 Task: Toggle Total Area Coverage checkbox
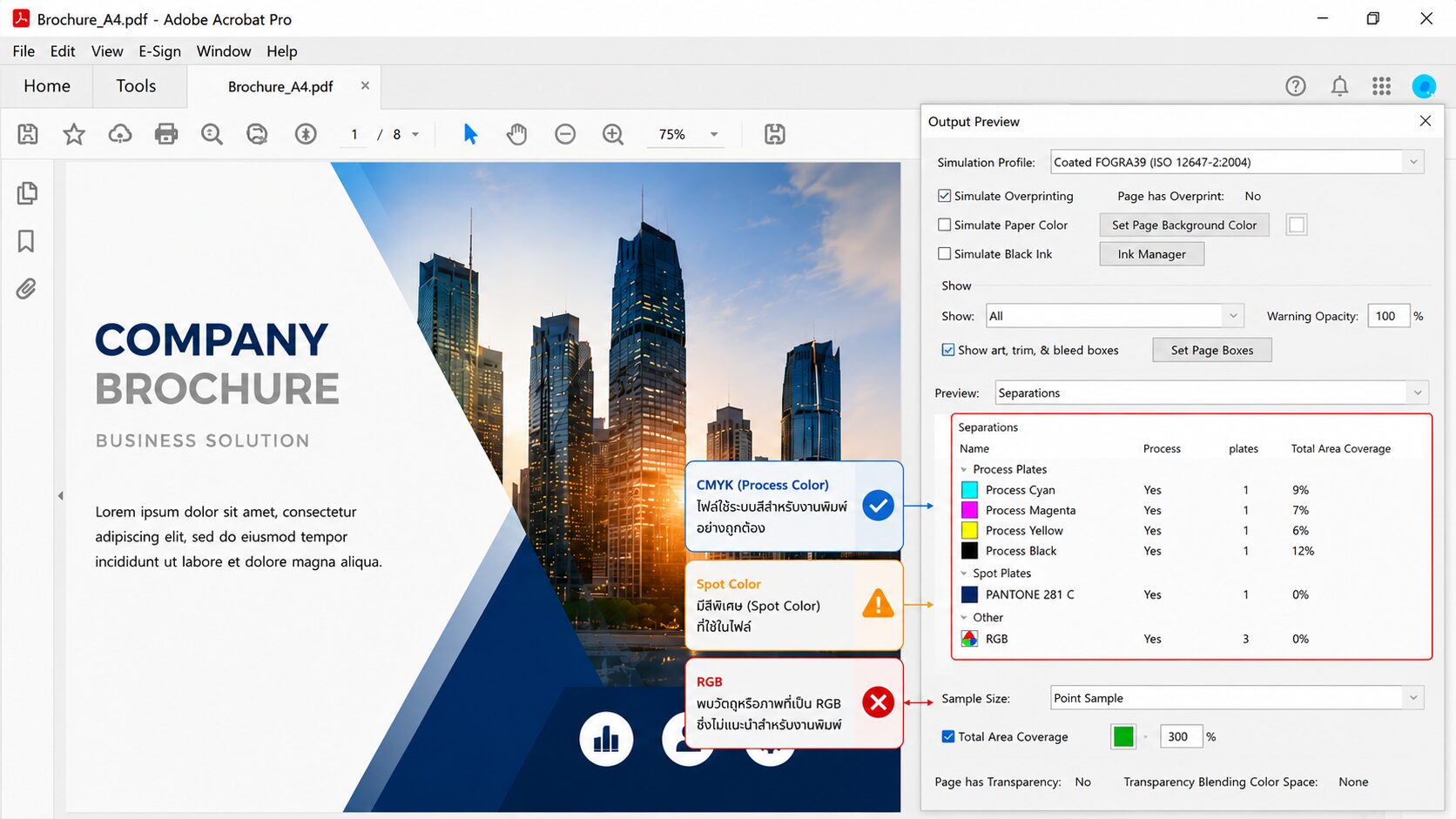[948, 736]
